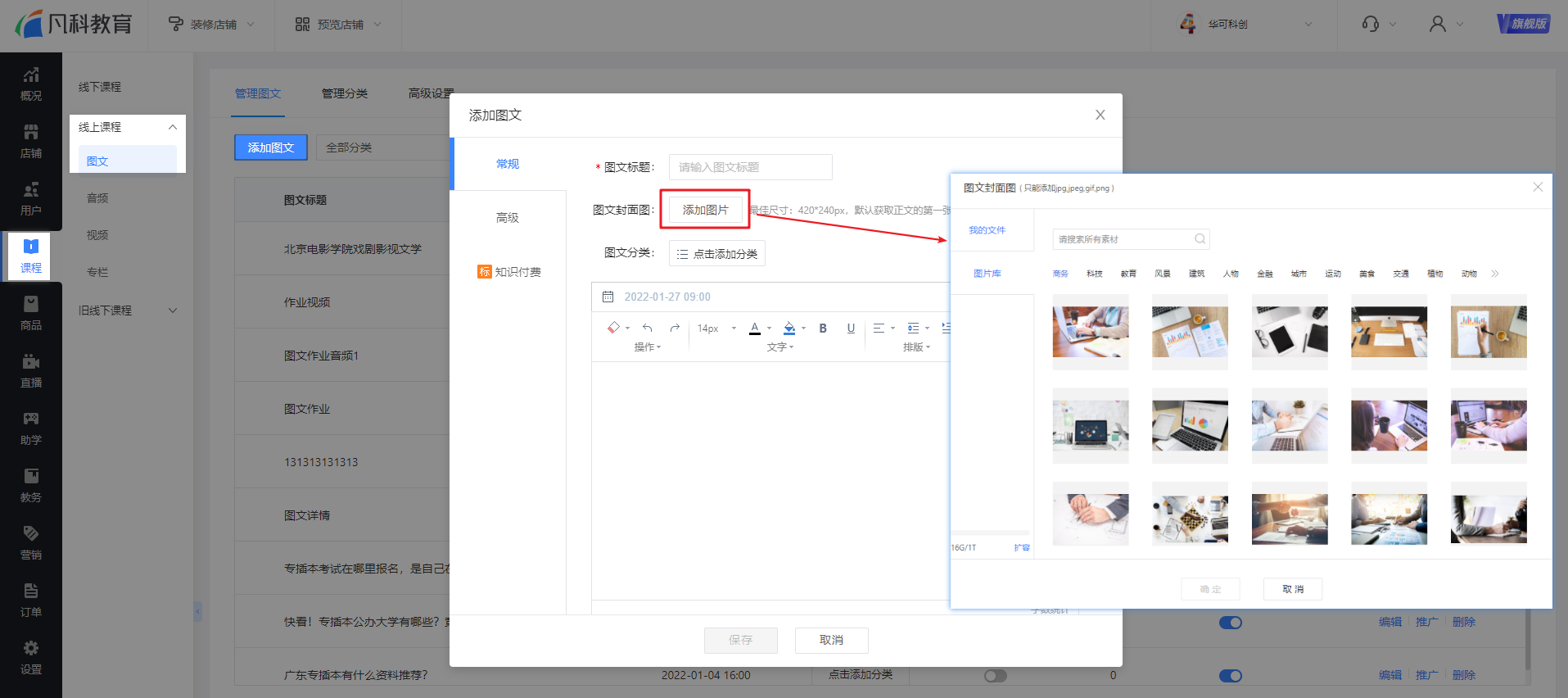Select the 教育 image category
Image resolution: width=1568 pixels, height=698 pixels.
point(1128,274)
